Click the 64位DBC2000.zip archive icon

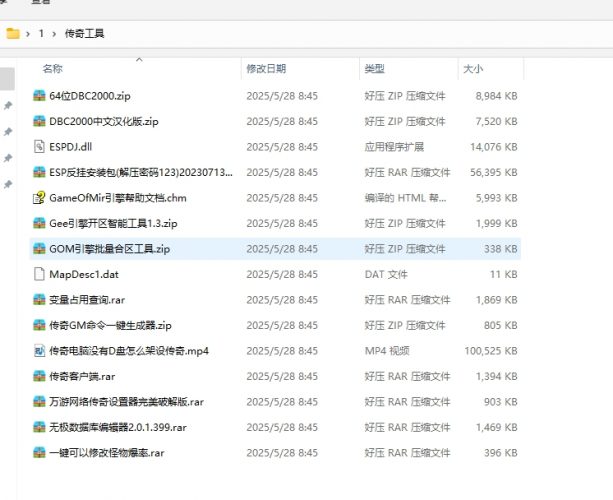[38, 96]
